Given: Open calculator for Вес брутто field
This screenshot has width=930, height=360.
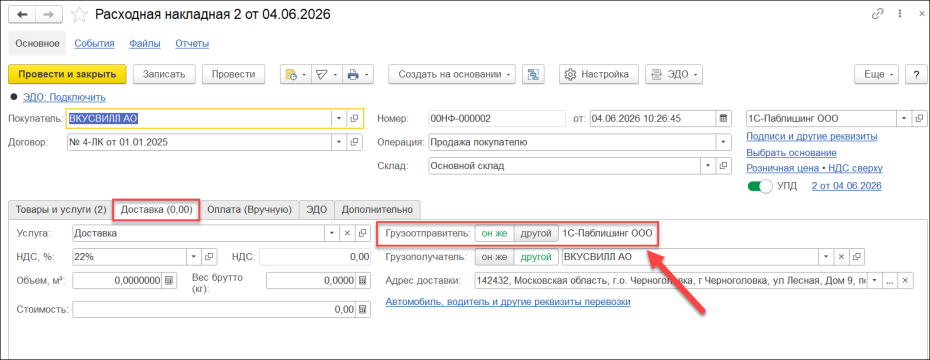Looking at the screenshot, I should (363, 281).
